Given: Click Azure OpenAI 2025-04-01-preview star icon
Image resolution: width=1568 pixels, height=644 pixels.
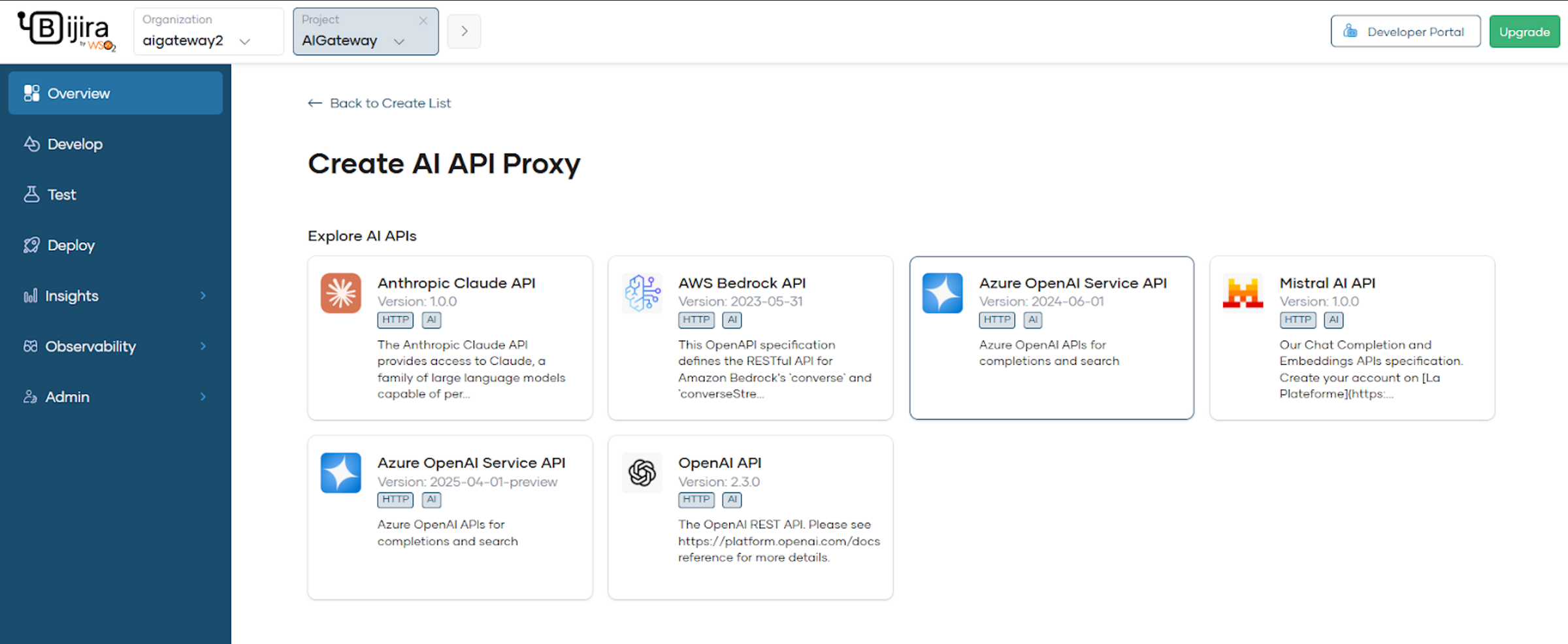Looking at the screenshot, I should point(340,473).
